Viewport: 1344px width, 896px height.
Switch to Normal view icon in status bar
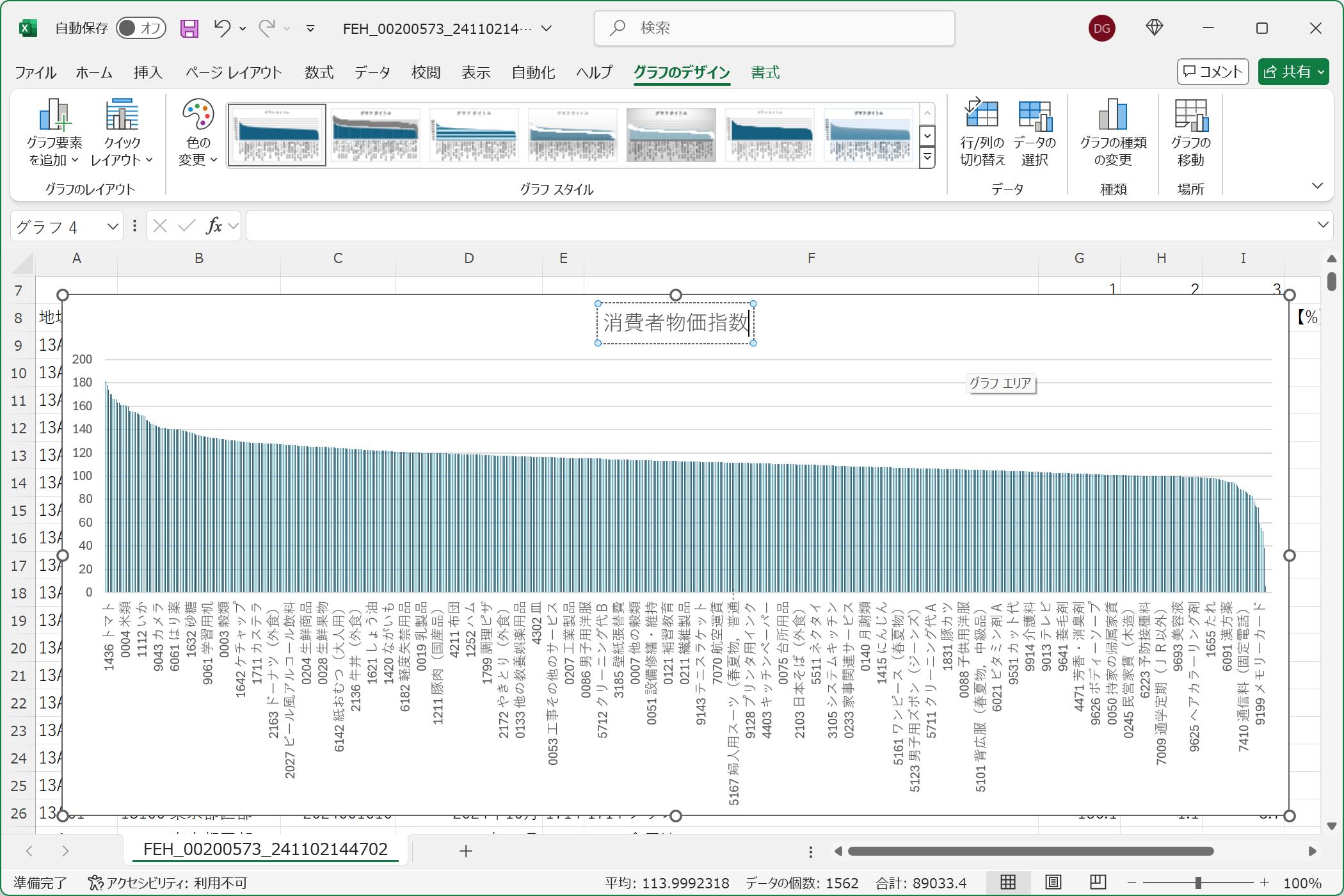point(1008,883)
